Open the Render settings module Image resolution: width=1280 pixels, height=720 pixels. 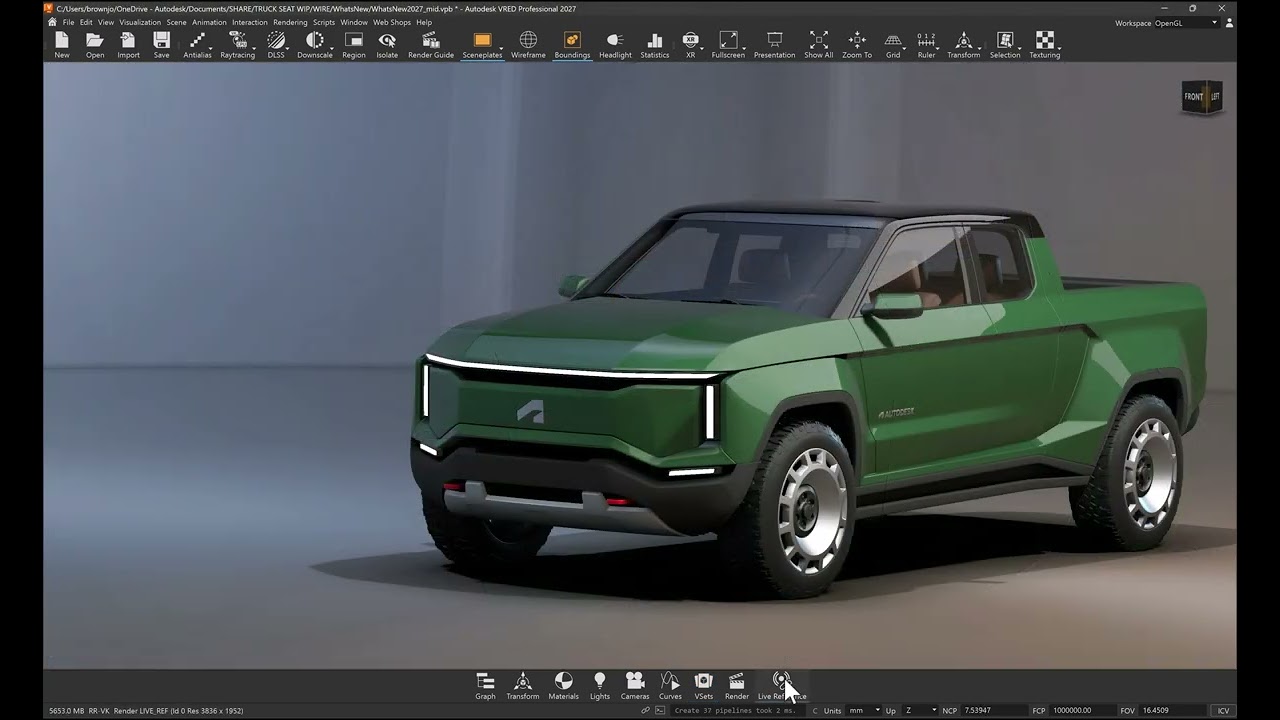point(737,686)
